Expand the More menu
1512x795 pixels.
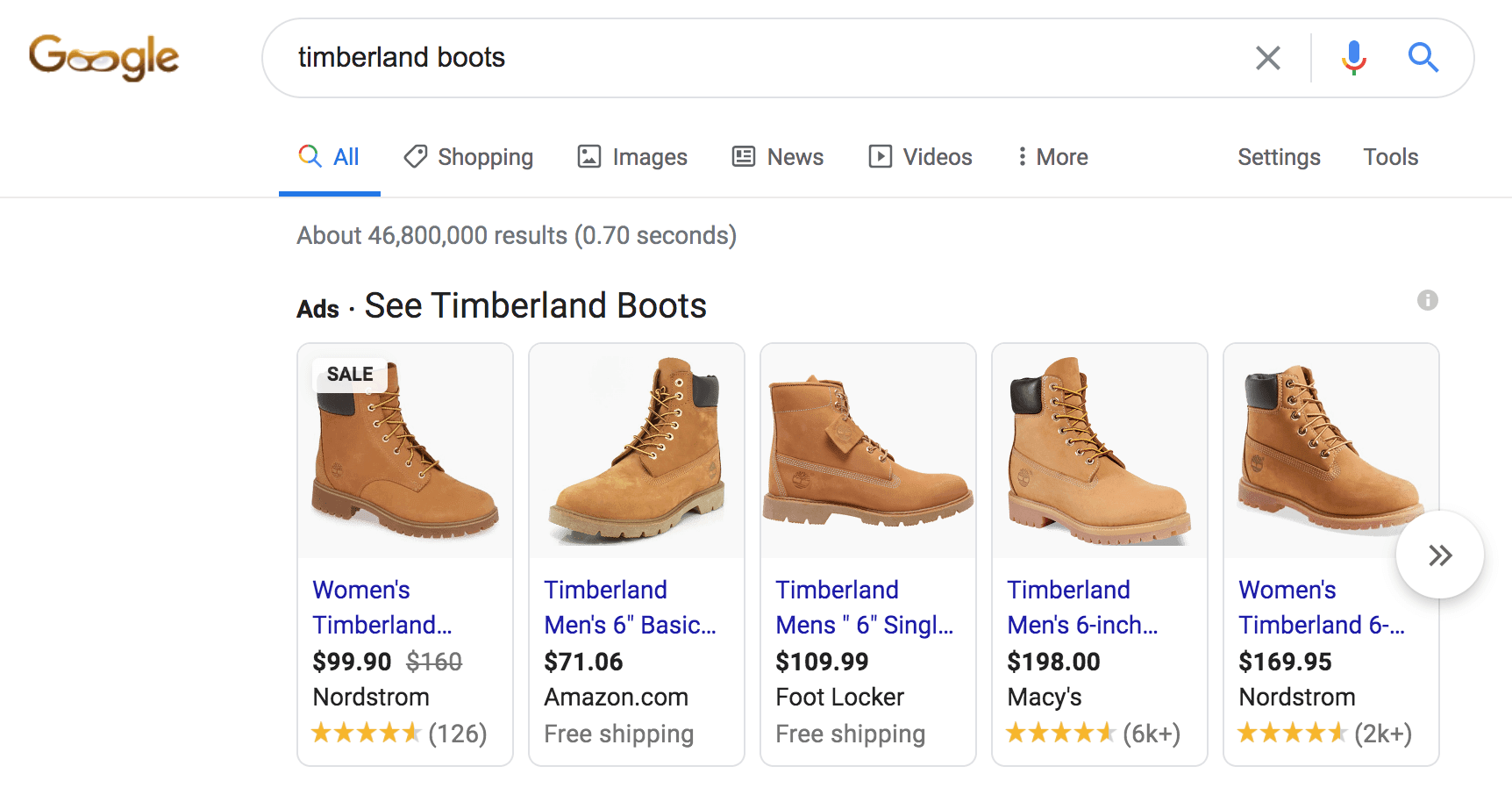[1052, 157]
